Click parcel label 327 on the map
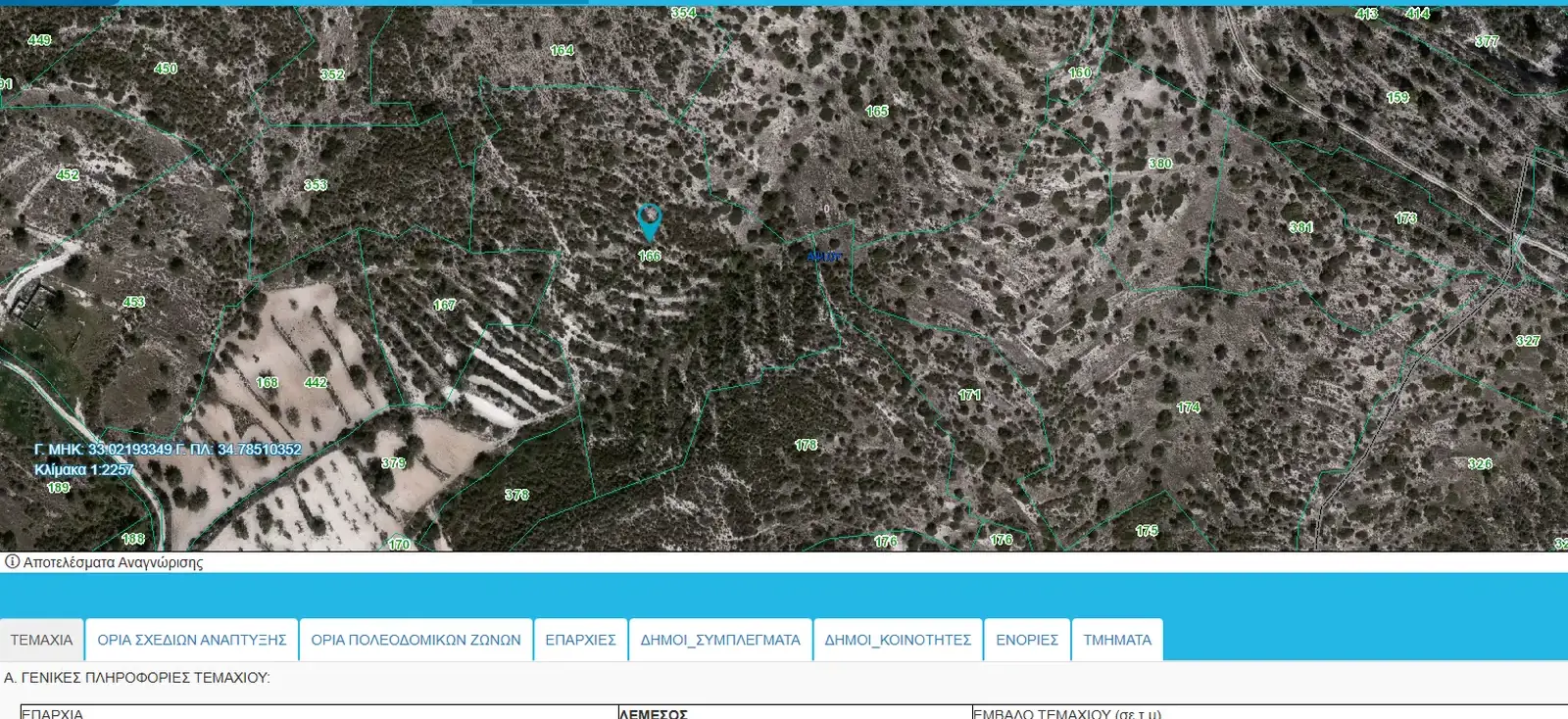Screen dimensions: 1568x719 pos(1528,341)
